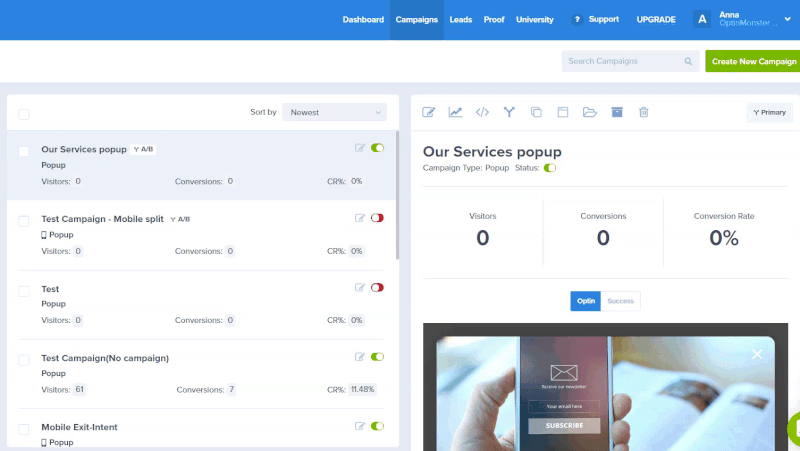Toggle the Mobile Exit-Intent campaign status
800x451 pixels.
378,426
